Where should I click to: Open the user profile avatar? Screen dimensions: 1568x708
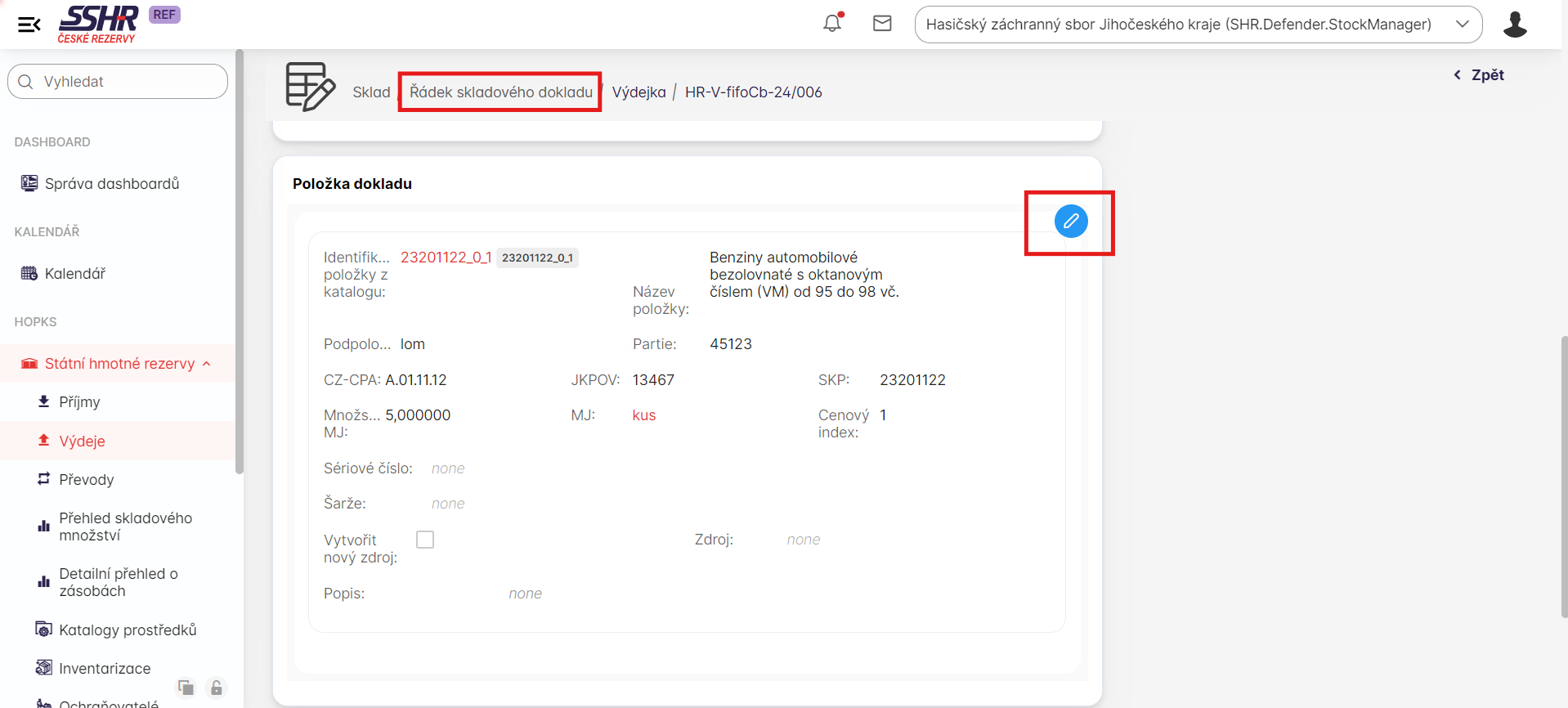(1514, 25)
